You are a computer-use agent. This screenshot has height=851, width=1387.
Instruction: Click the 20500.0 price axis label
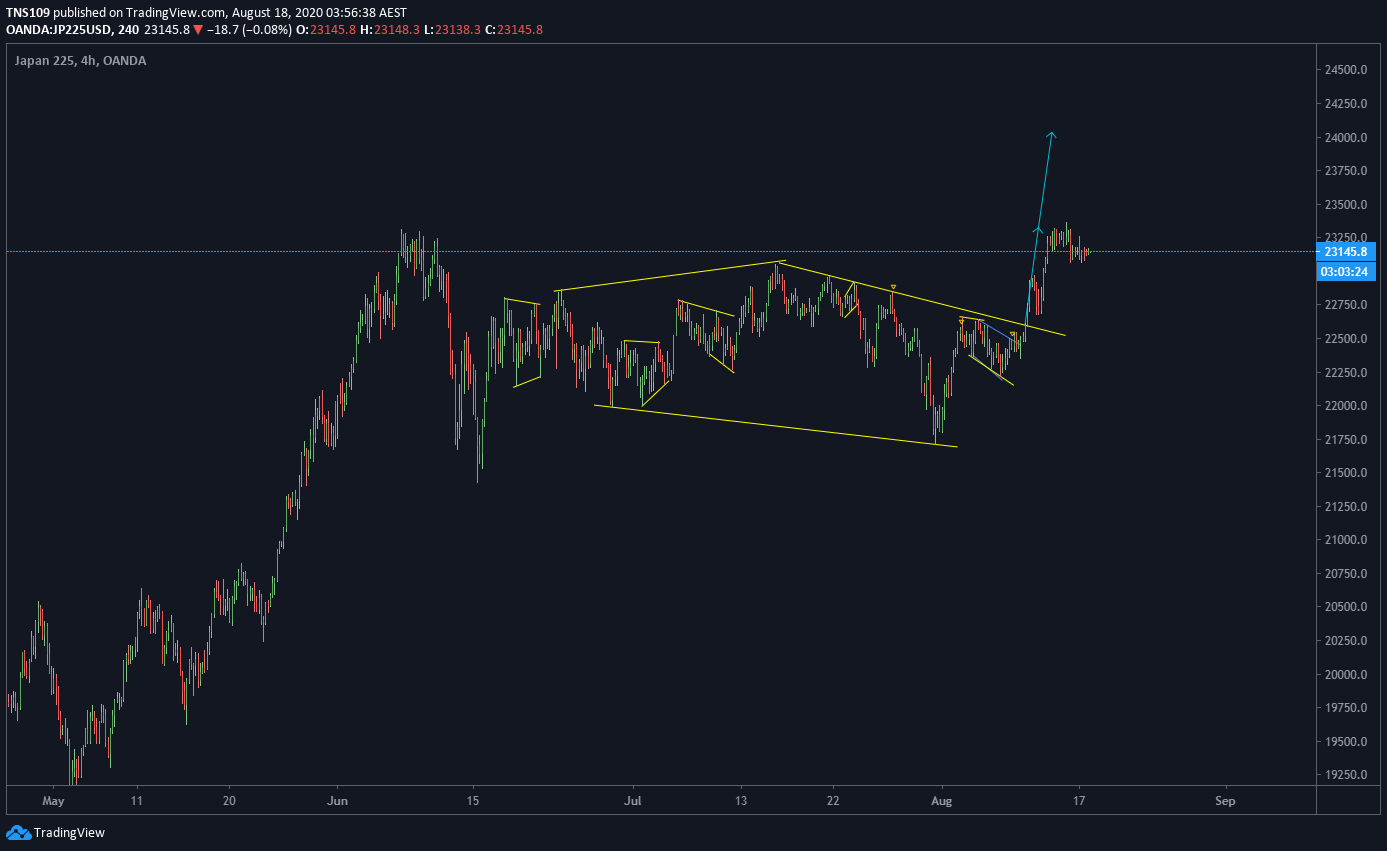(x=1347, y=608)
